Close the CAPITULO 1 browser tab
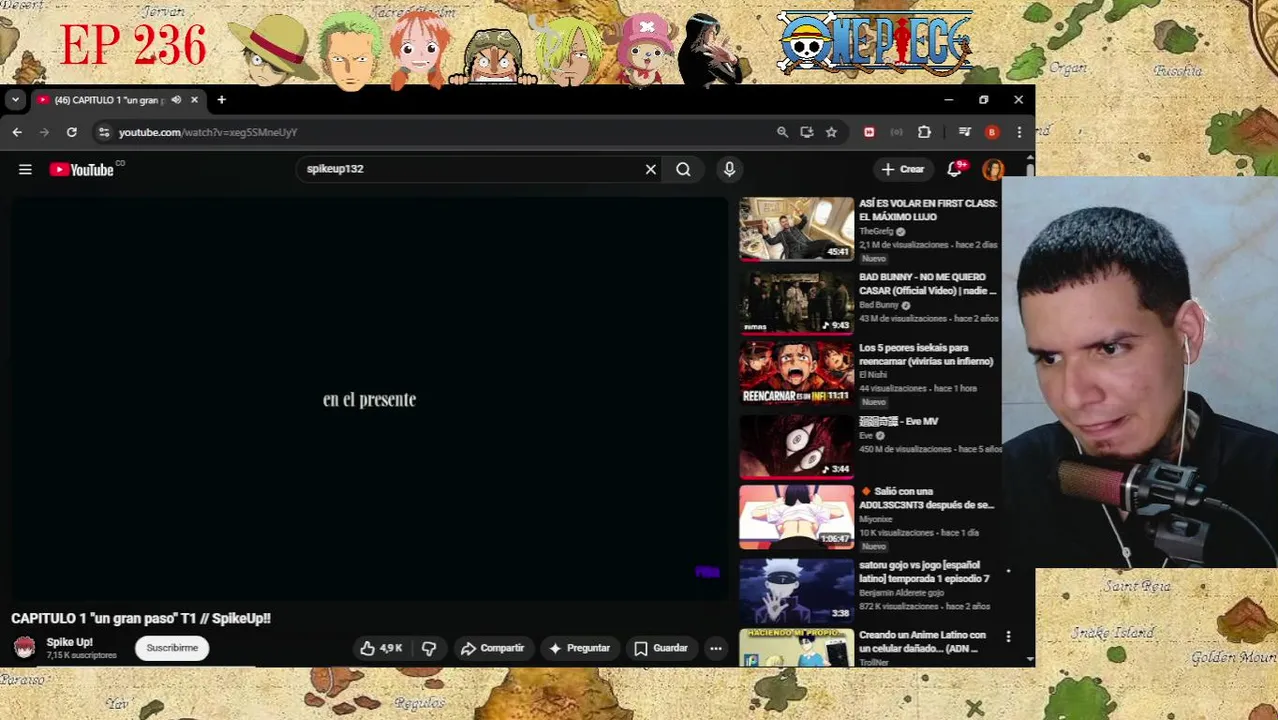The width and height of the screenshot is (1278, 720). coord(194,100)
